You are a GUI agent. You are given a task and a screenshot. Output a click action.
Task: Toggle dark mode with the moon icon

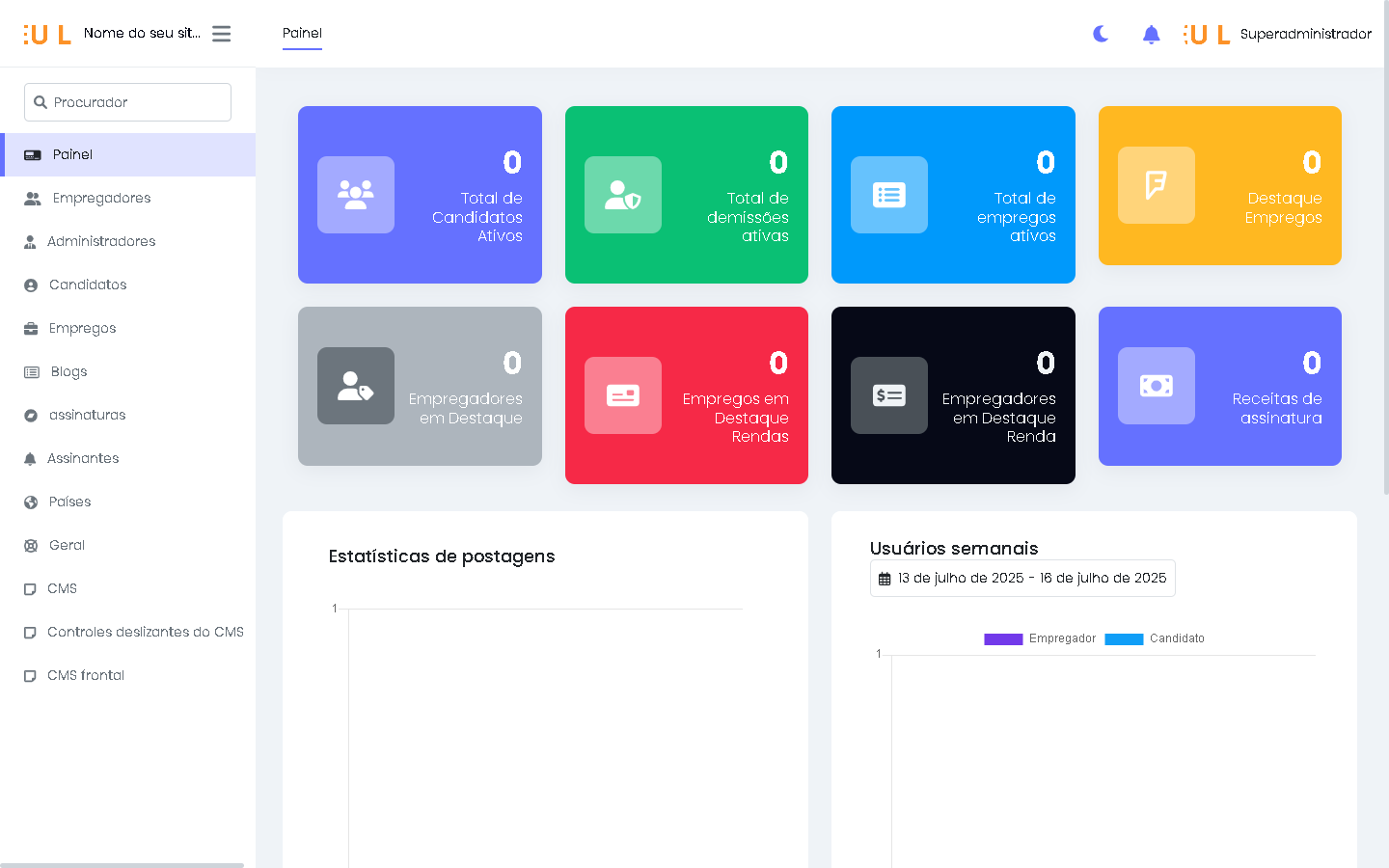pyautogui.click(x=1101, y=34)
